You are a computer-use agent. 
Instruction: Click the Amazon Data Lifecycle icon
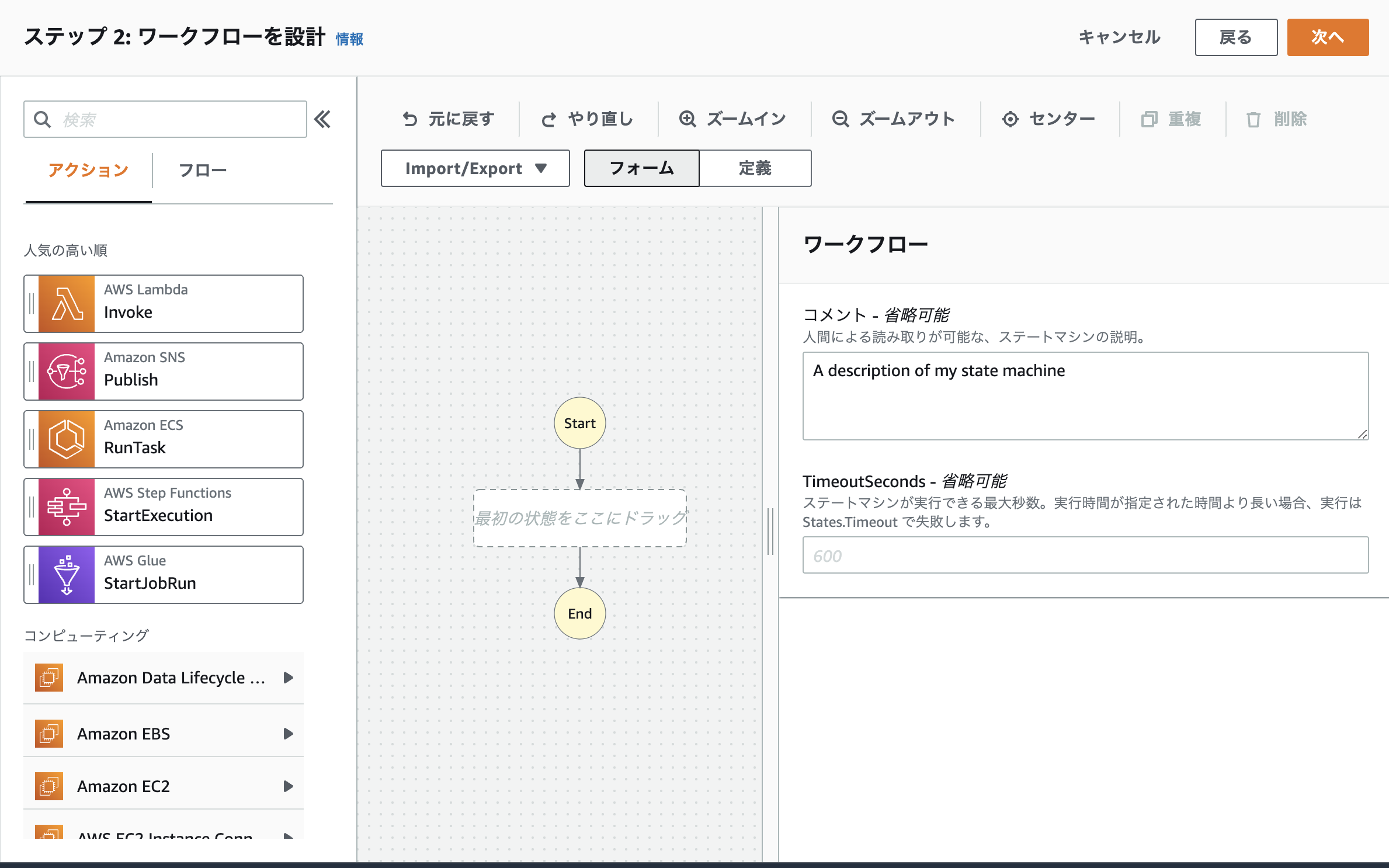click(x=49, y=678)
